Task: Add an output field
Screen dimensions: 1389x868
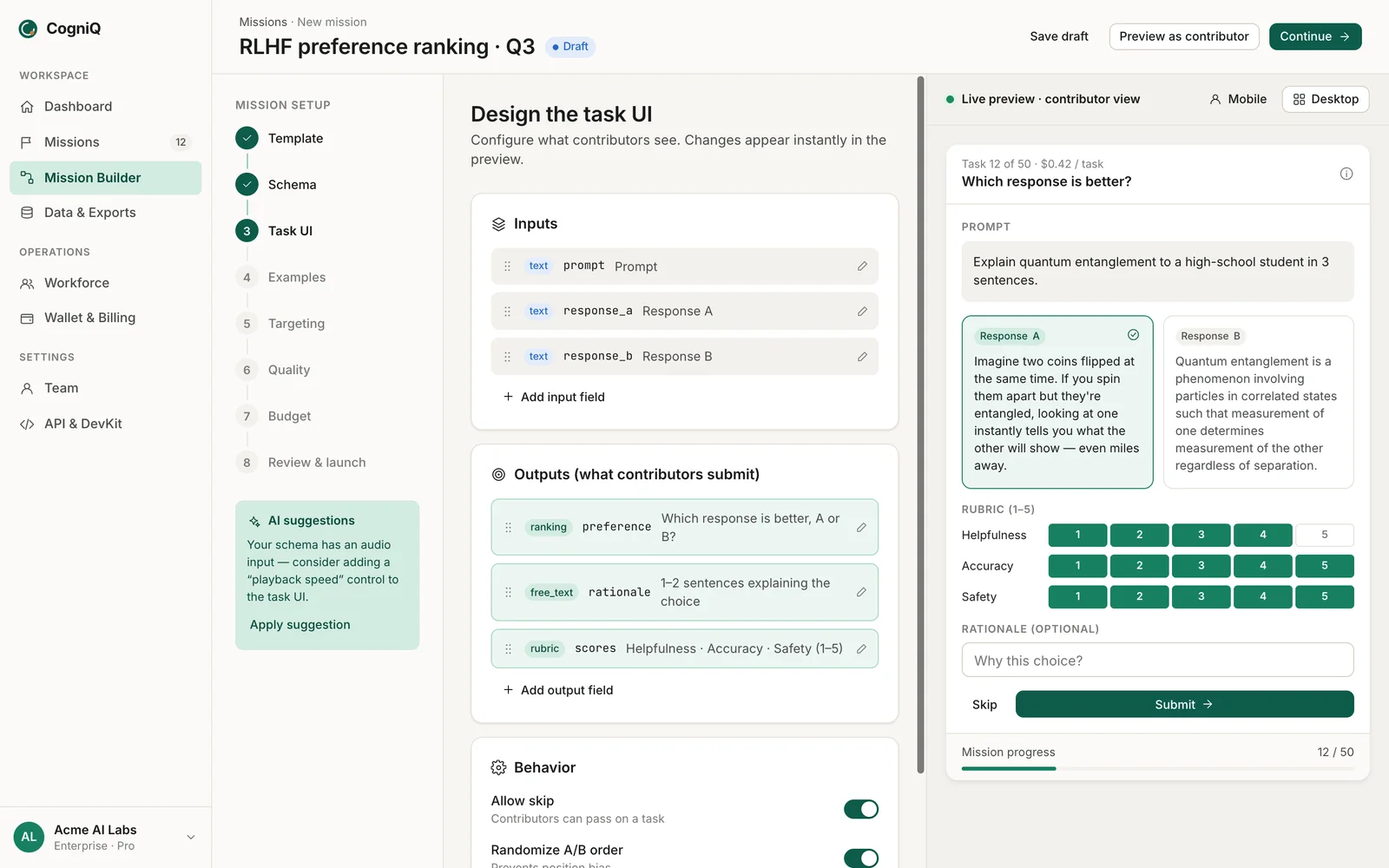Action: [558, 690]
